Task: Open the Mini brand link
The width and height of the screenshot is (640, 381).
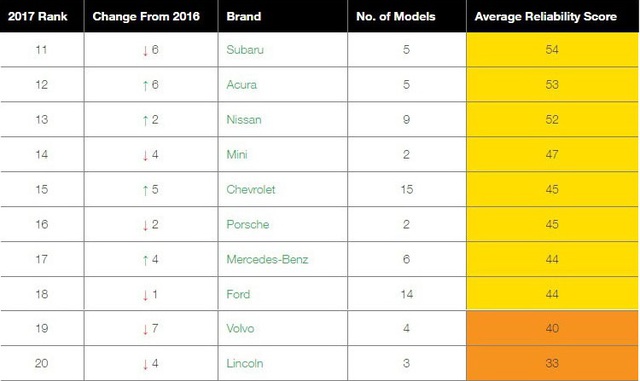Action: pos(237,155)
